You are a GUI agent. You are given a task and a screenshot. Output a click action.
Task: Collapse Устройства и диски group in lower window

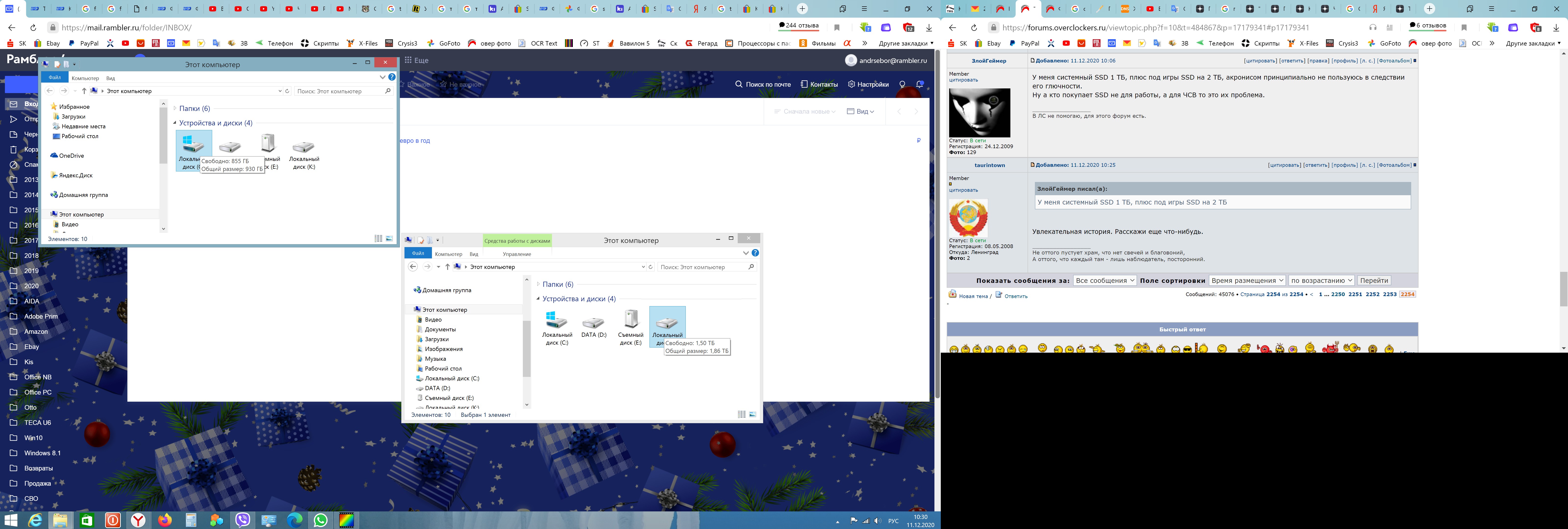[x=538, y=299]
